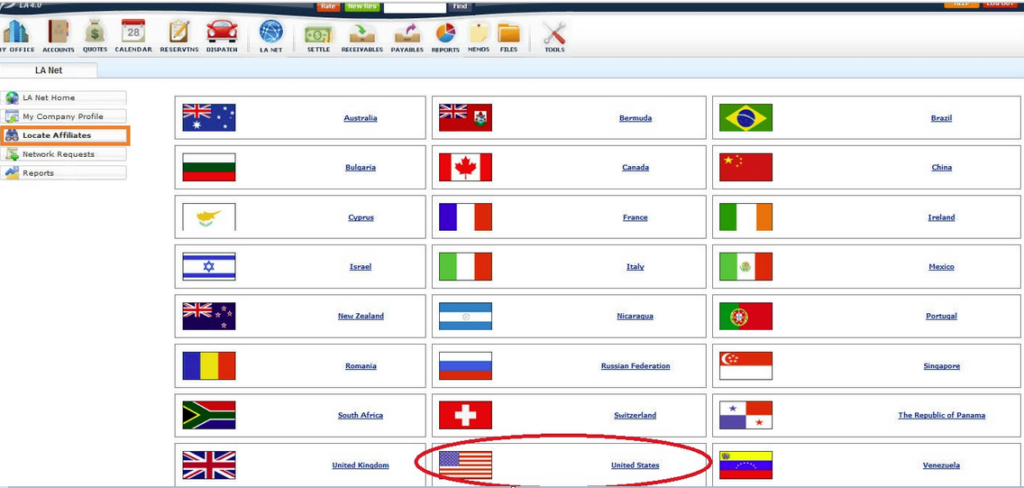Click the Reservations notepad icon

178,33
